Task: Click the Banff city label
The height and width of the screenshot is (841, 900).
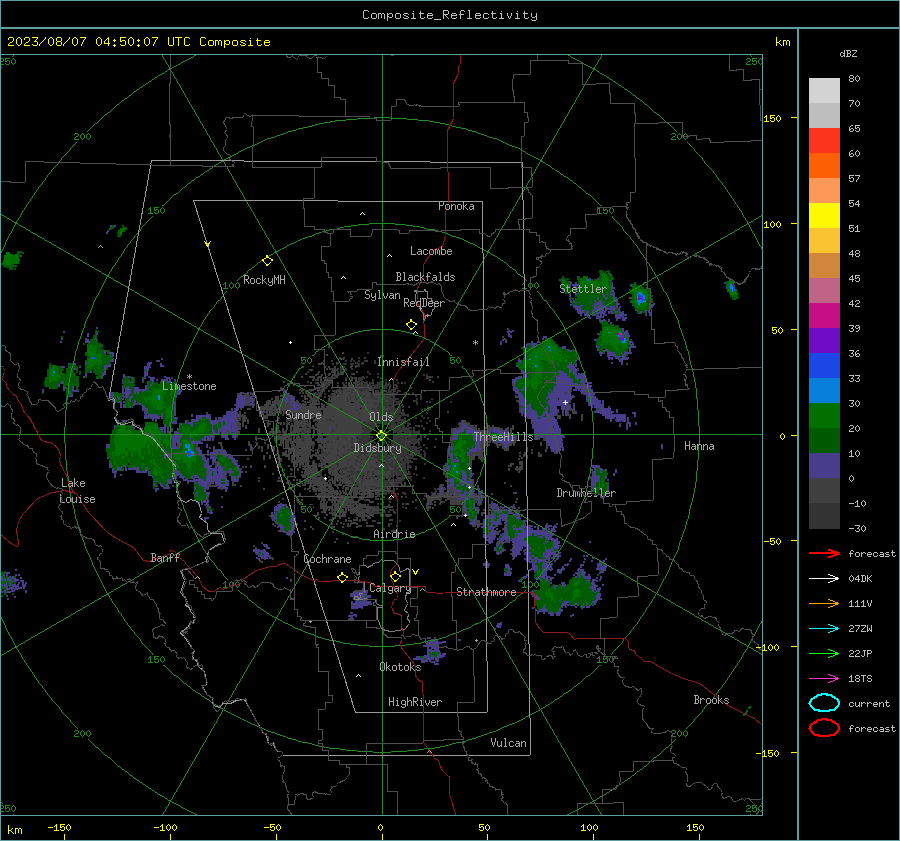Action: (x=165, y=557)
